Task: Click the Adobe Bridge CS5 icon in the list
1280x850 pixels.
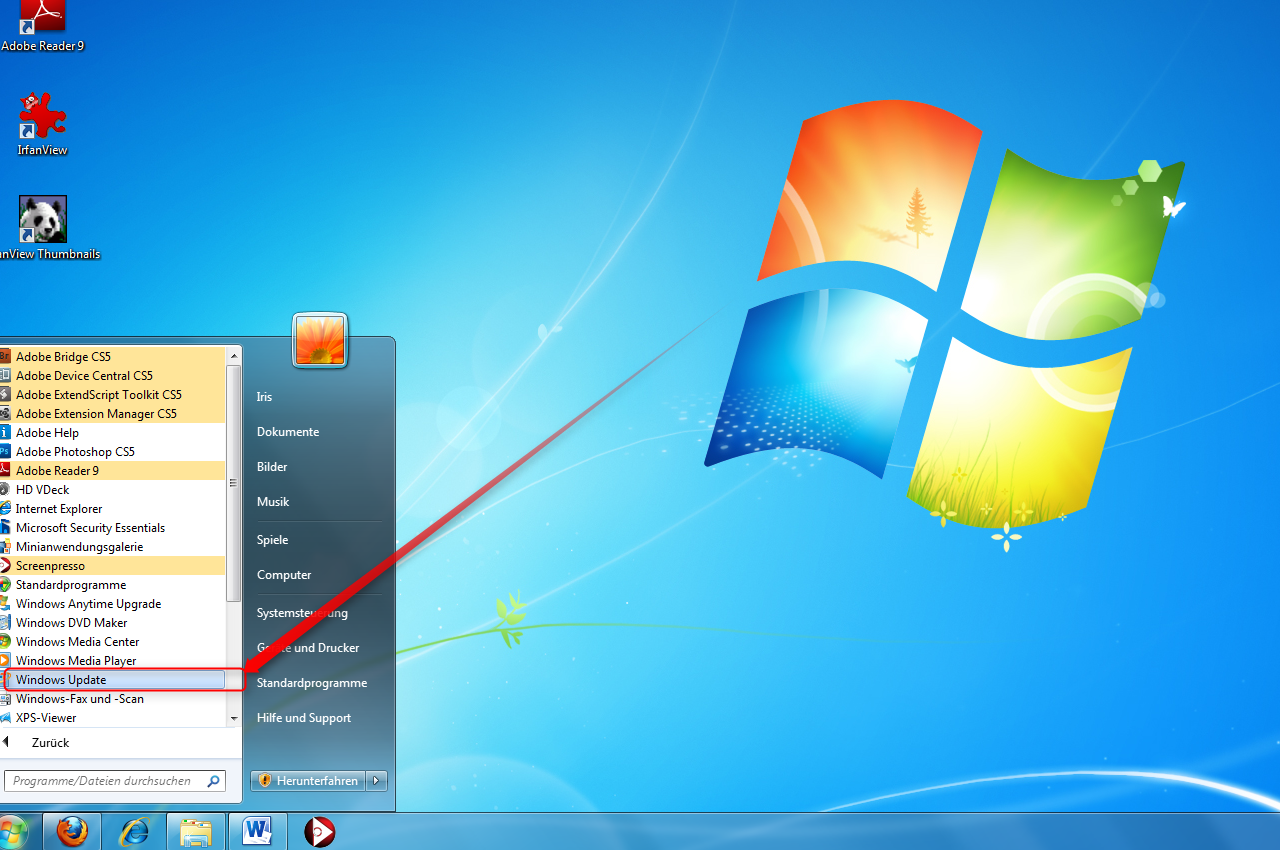Action: pos(5,356)
